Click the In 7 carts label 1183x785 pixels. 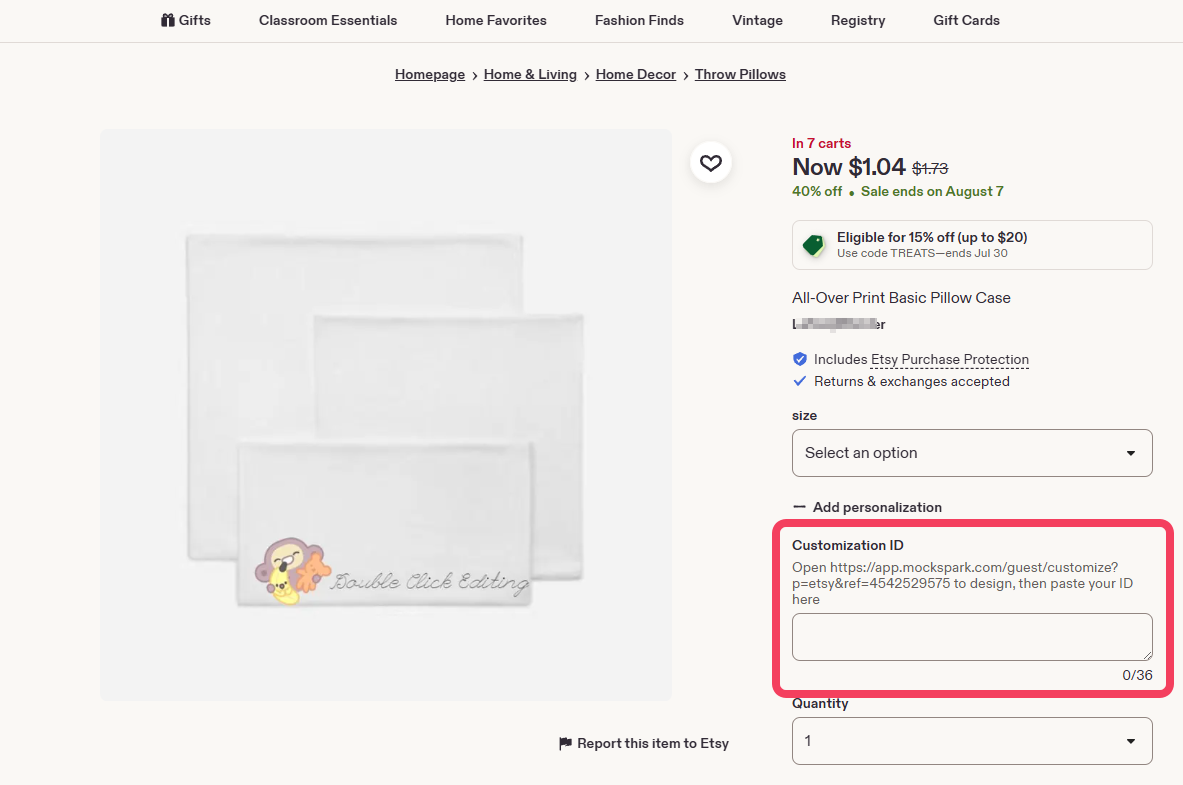click(821, 143)
